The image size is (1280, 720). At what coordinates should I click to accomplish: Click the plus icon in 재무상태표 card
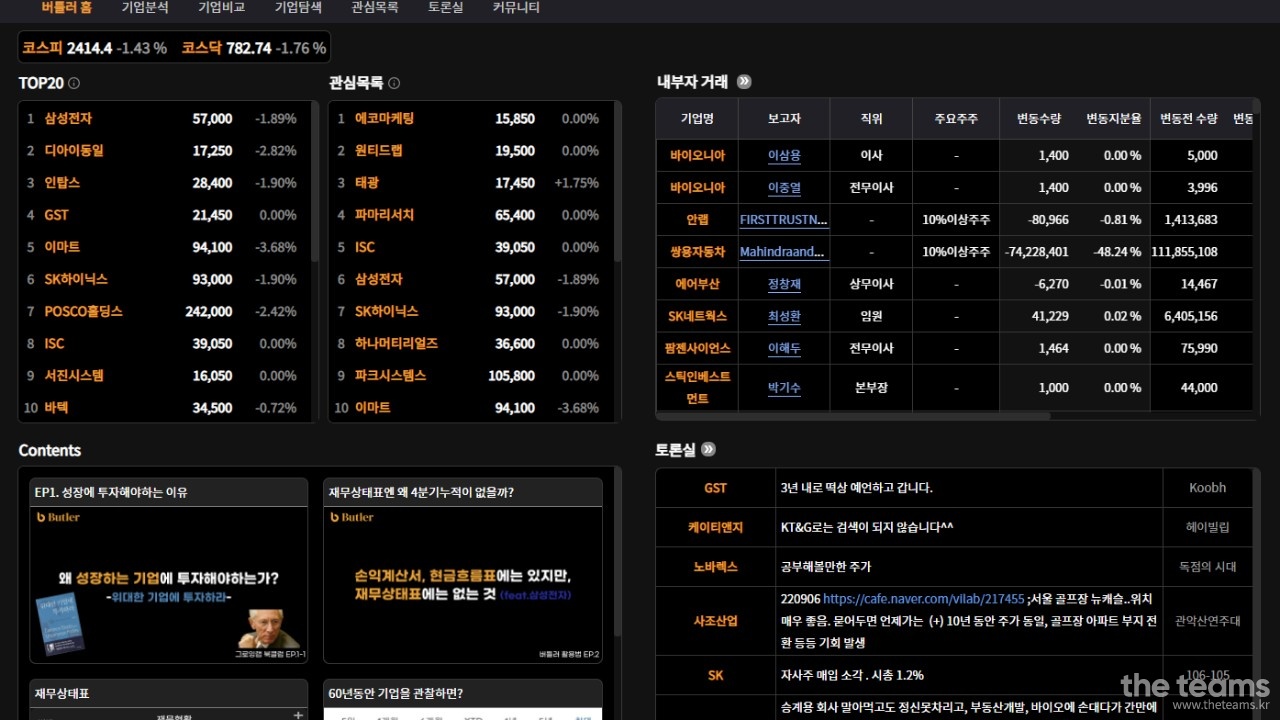click(x=297, y=714)
